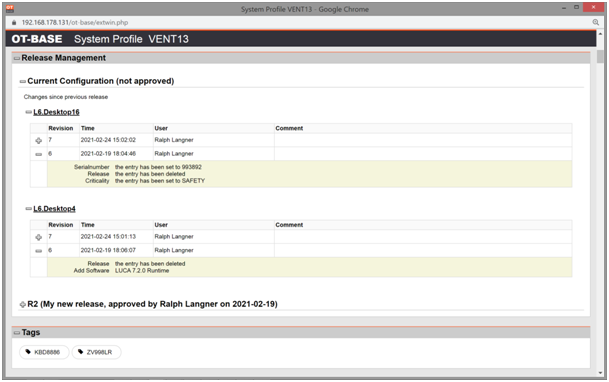Click the timestamp 2021-02-19 18:06:07
609x382 pixels.
click(x=108, y=250)
